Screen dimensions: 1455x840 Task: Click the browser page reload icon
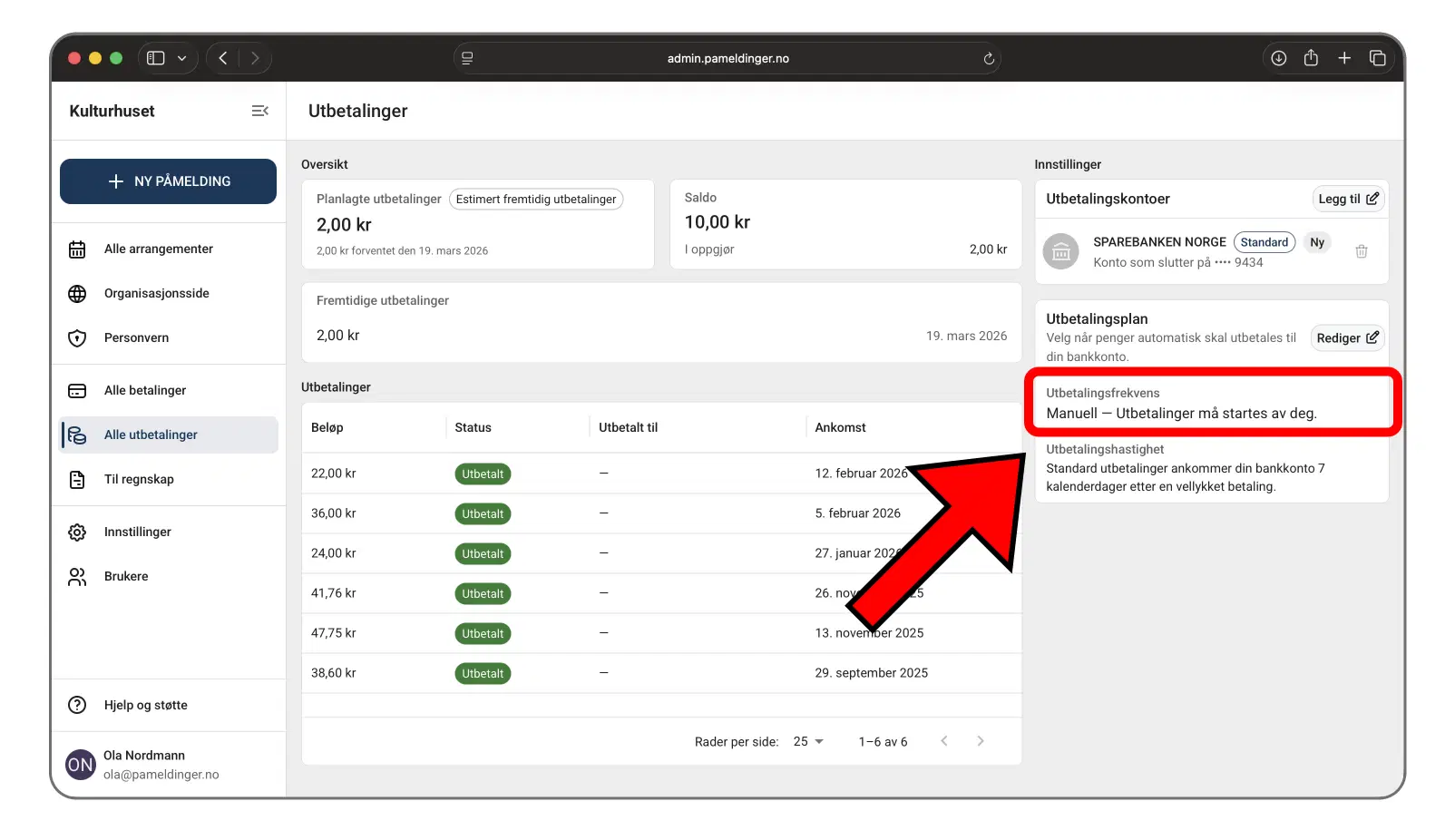pos(989,59)
